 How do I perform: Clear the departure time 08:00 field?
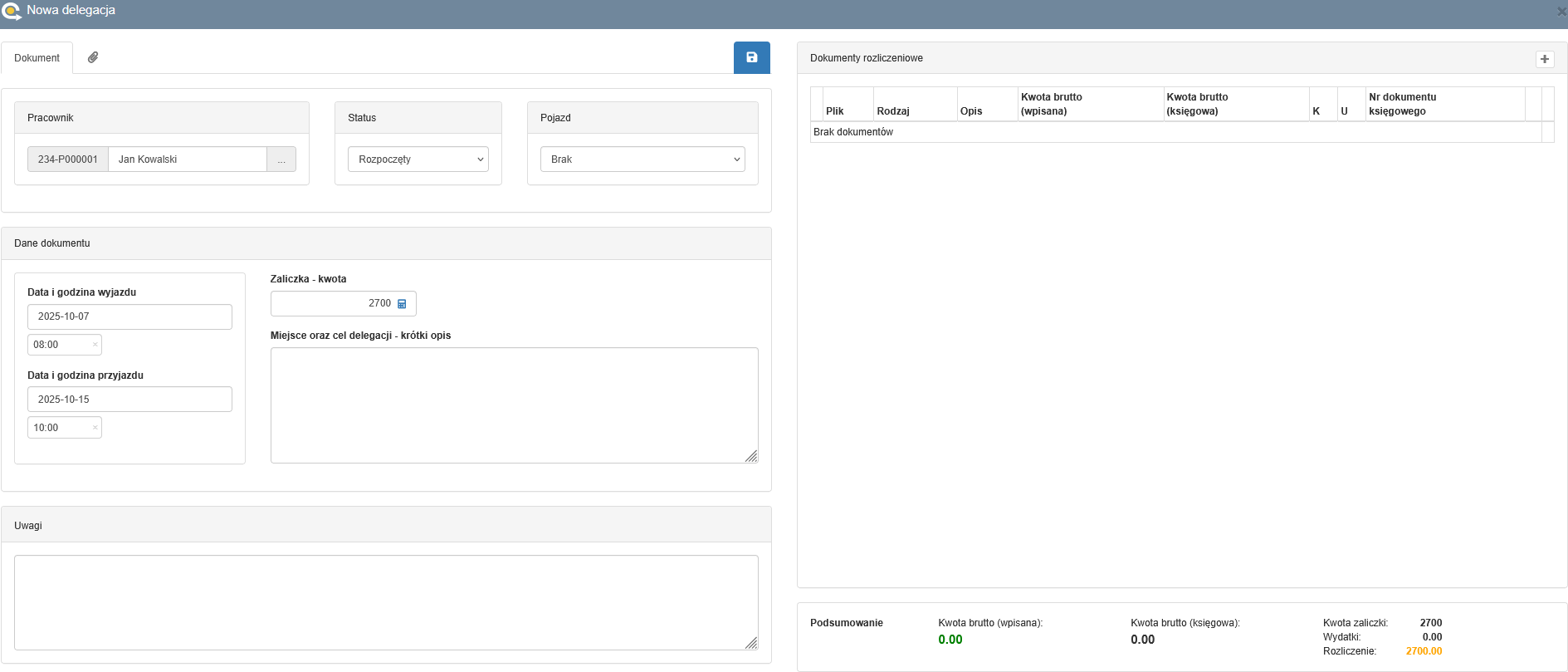click(x=95, y=345)
